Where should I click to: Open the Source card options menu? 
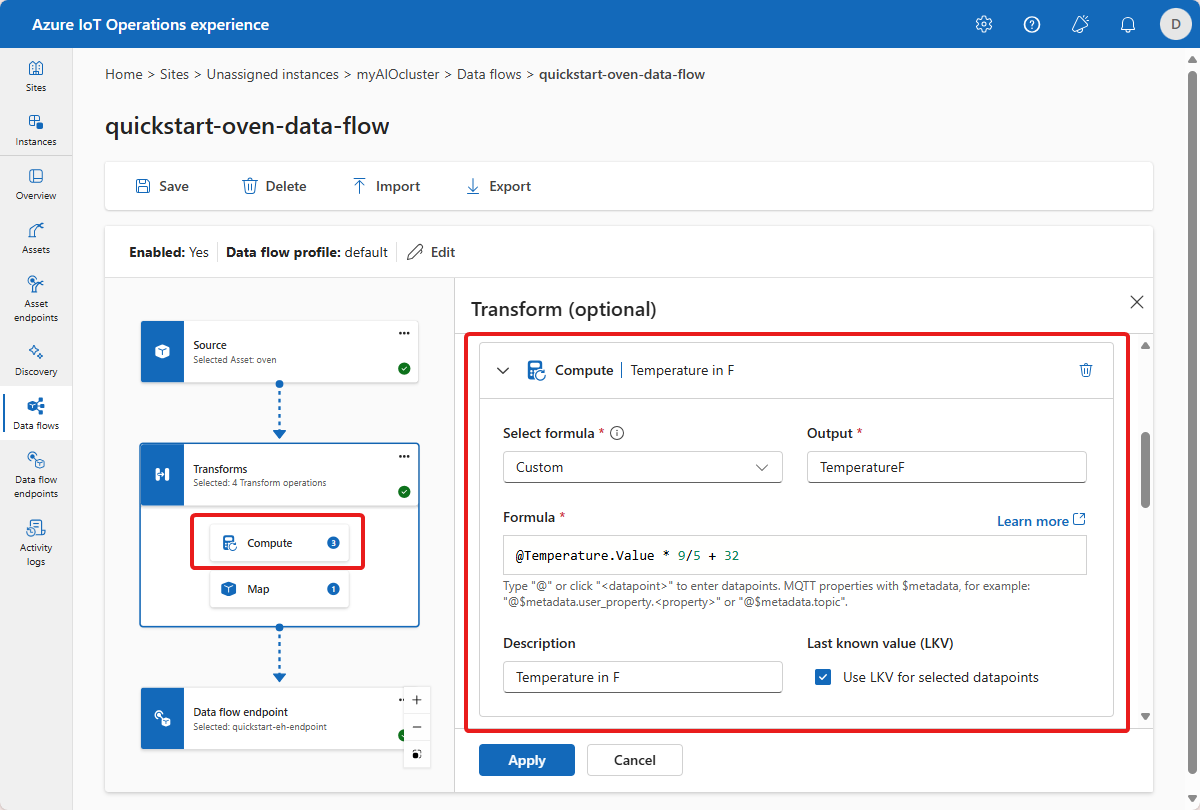pyautogui.click(x=404, y=333)
